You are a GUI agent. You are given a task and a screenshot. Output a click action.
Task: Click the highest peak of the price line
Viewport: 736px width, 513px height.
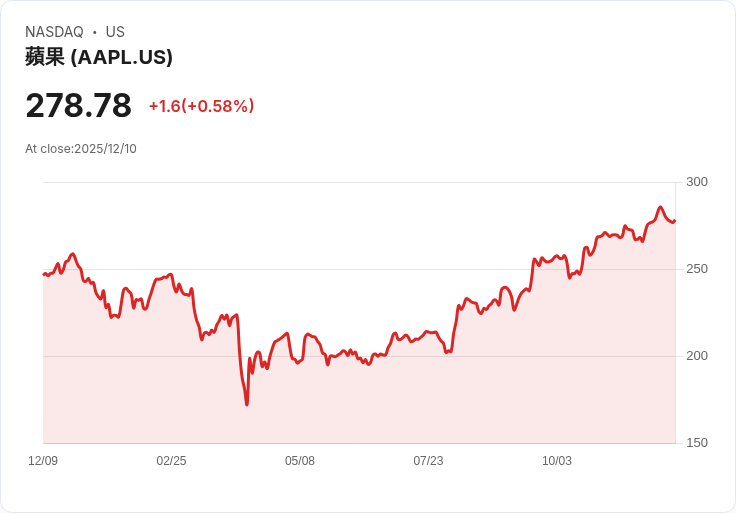660,208
